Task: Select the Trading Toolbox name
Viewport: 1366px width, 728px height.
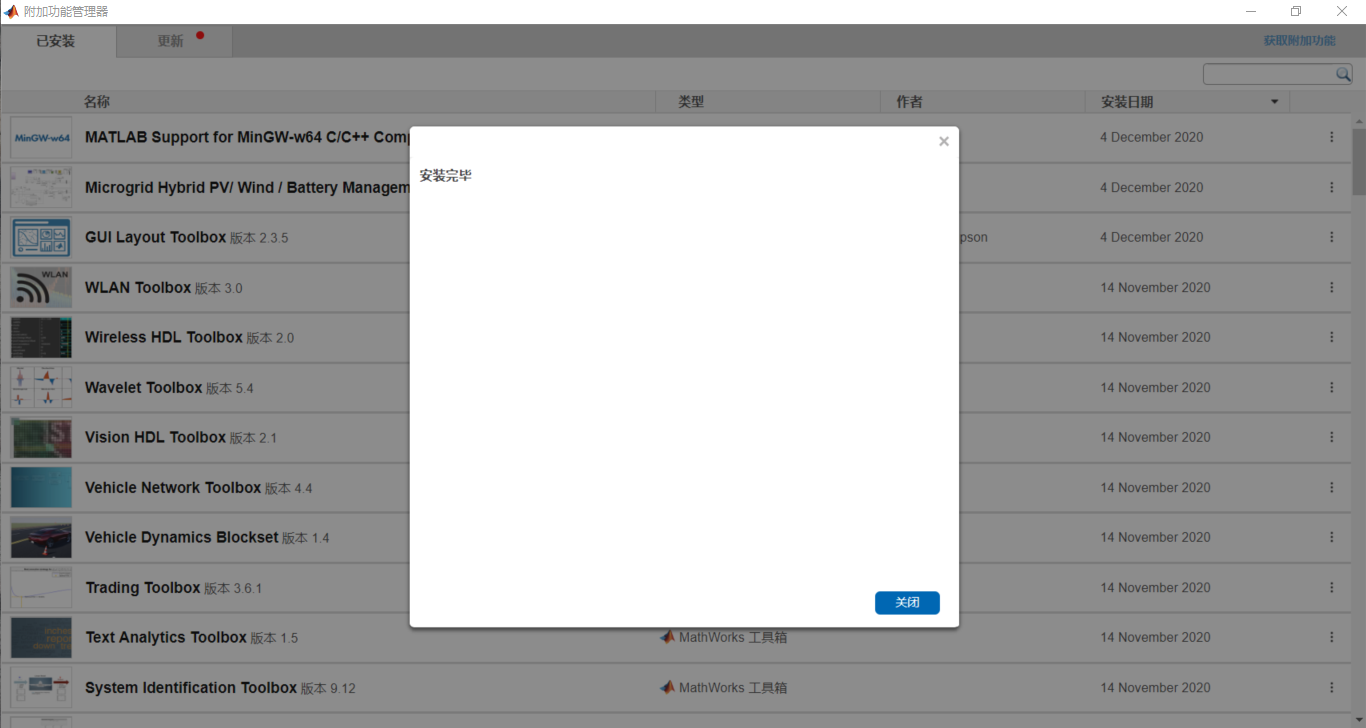Action: [x=143, y=587]
